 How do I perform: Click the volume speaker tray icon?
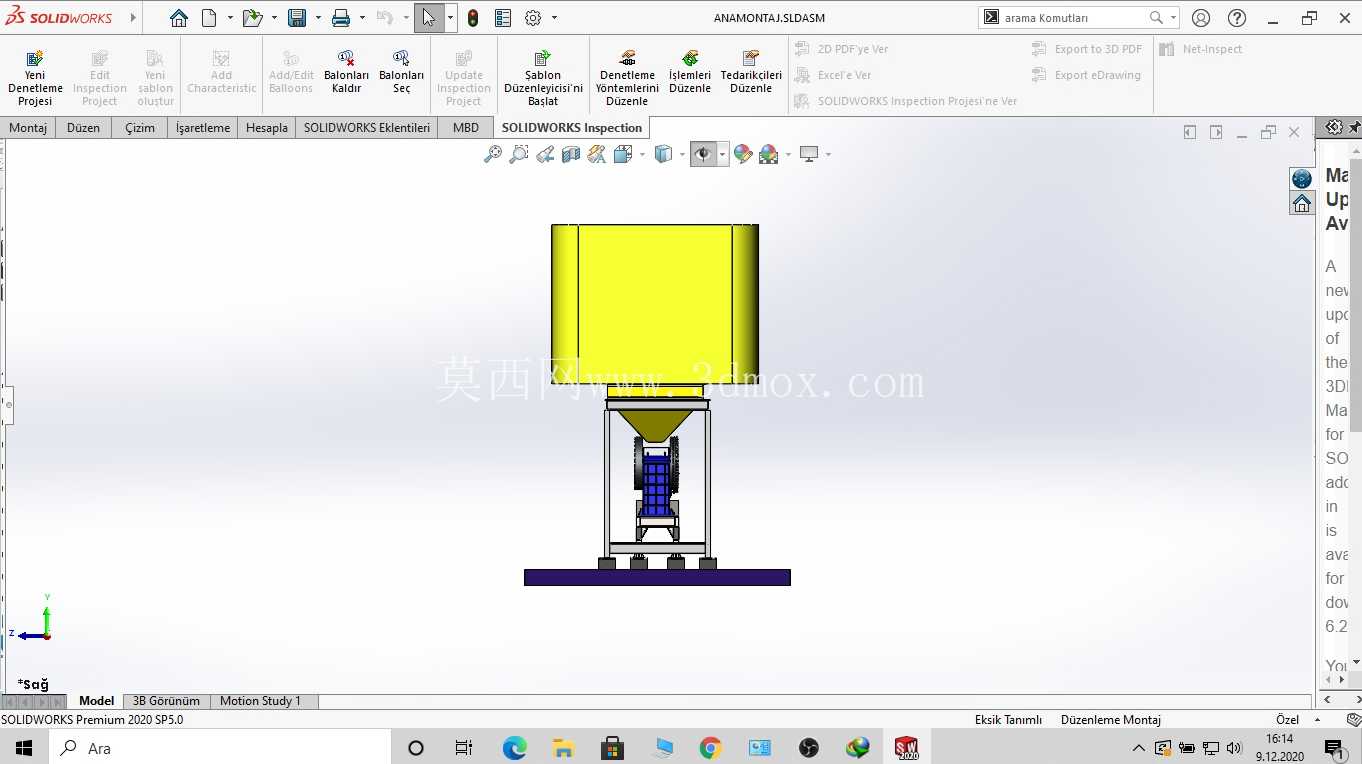(1234, 748)
